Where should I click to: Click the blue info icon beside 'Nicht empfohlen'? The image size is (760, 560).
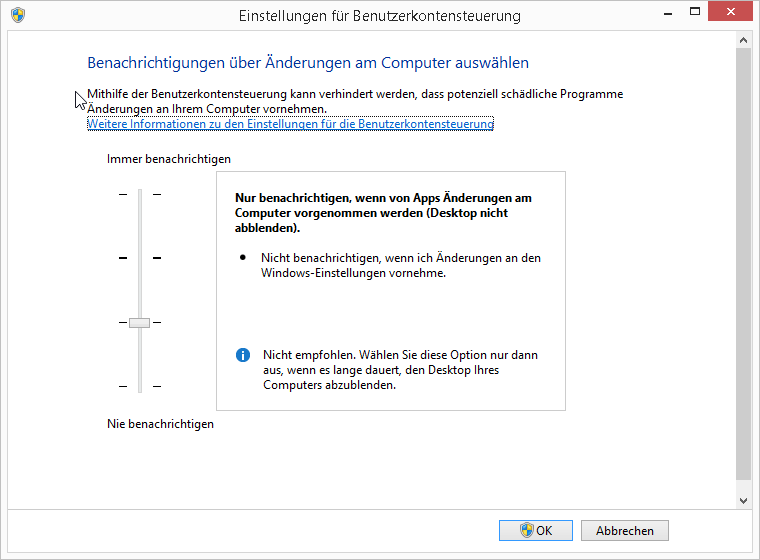[243, 355]
